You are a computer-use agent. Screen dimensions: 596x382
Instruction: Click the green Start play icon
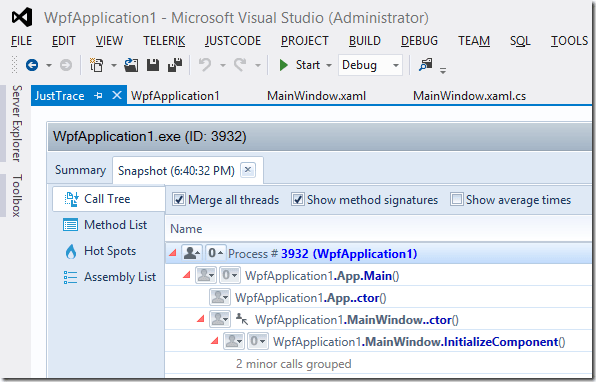point(284,65)
